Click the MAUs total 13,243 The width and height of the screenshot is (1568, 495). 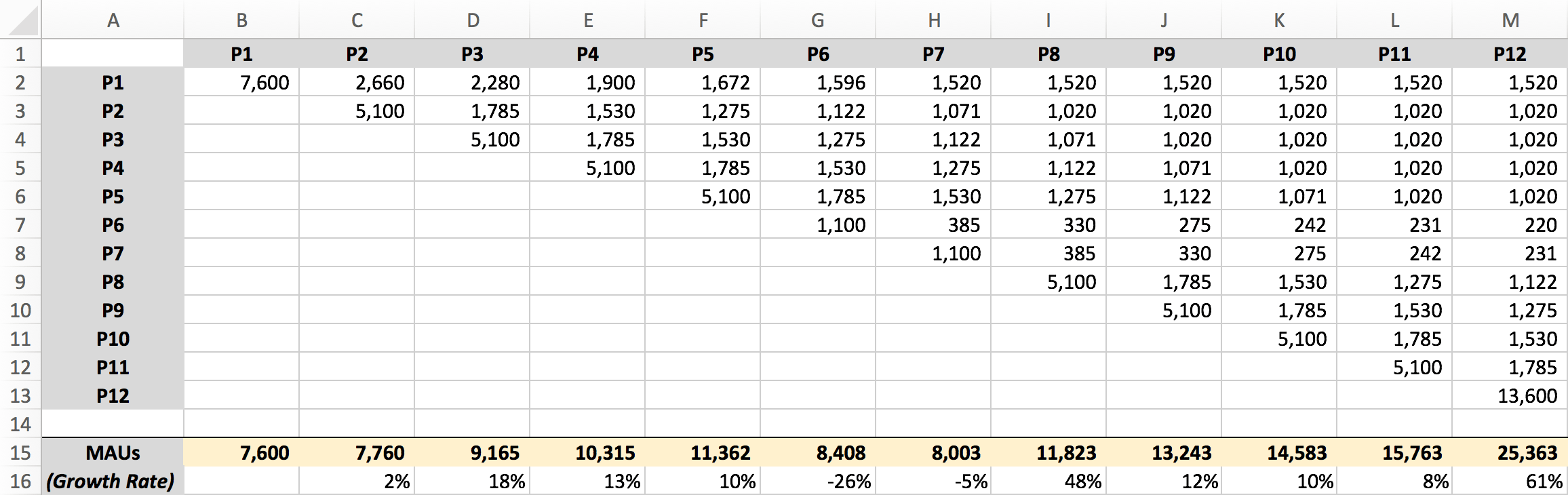[1164, 452]
